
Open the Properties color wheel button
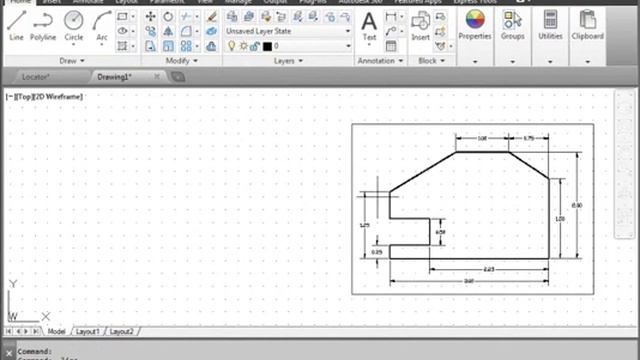click(x=475, y=25)
